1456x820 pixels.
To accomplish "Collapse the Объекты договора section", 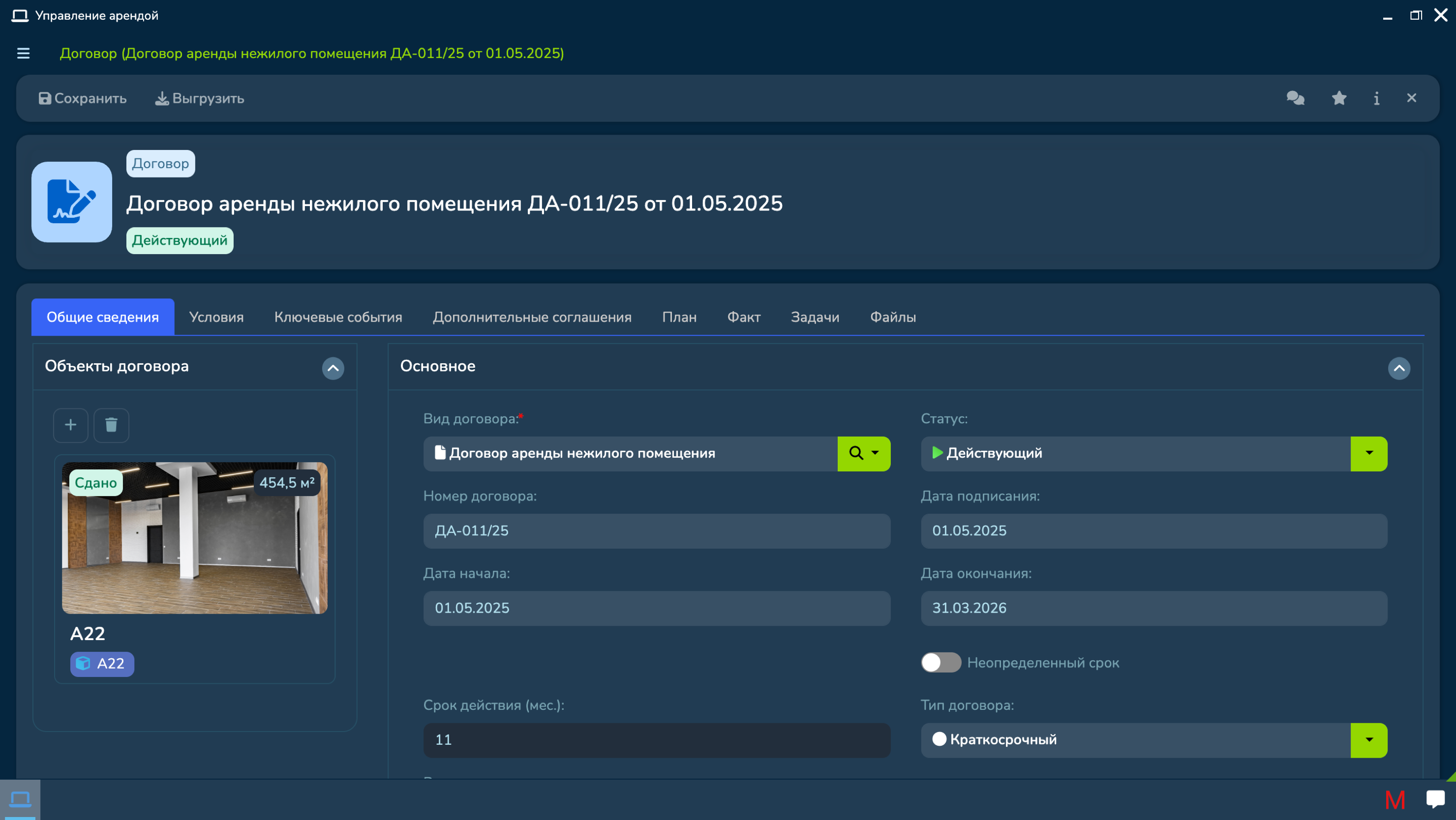I will click(333, 368).
